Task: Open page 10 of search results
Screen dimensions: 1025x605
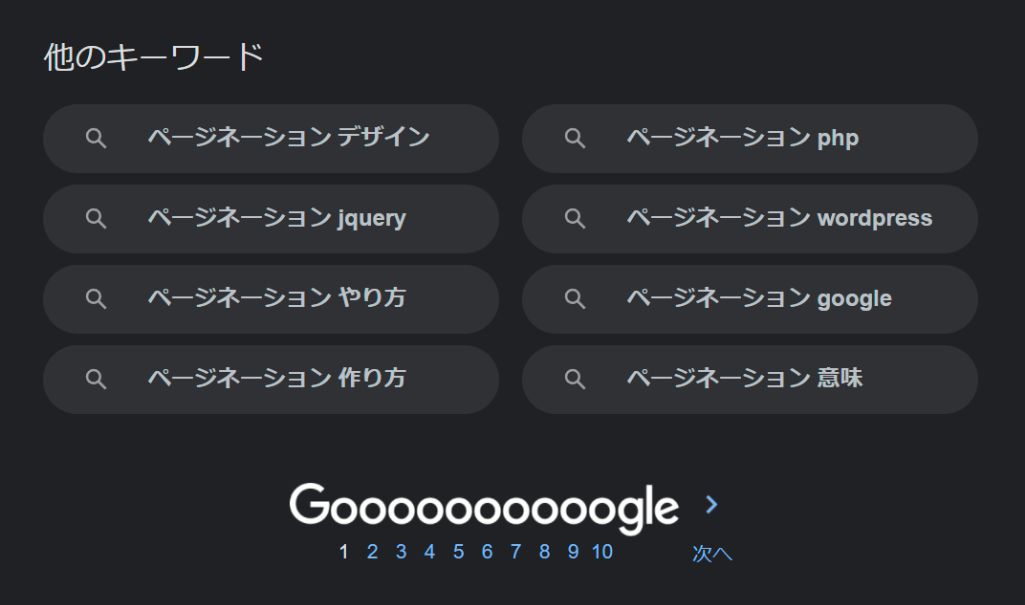Action: (x=603, y=551)
